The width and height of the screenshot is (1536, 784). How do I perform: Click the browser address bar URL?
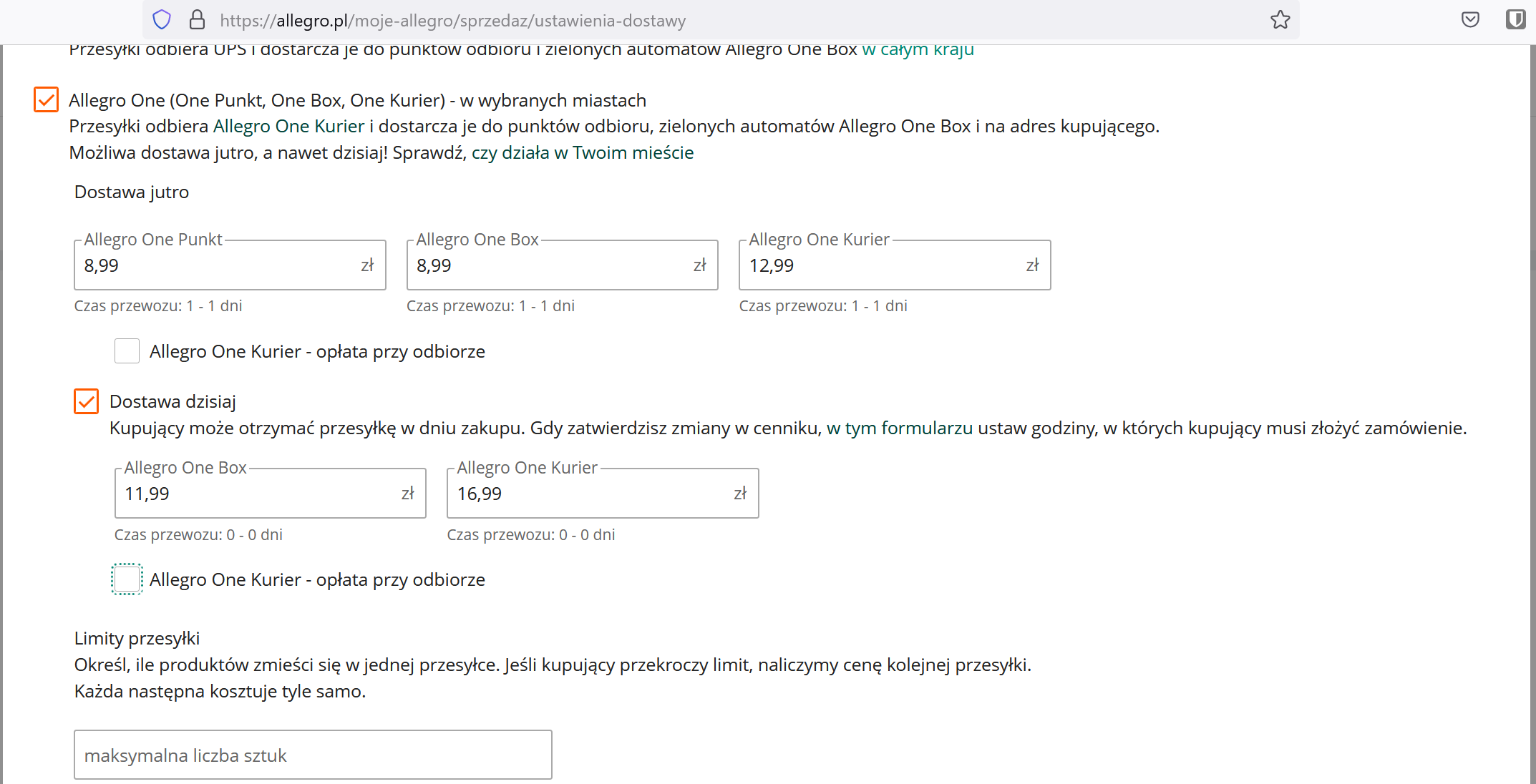point(452,21)
